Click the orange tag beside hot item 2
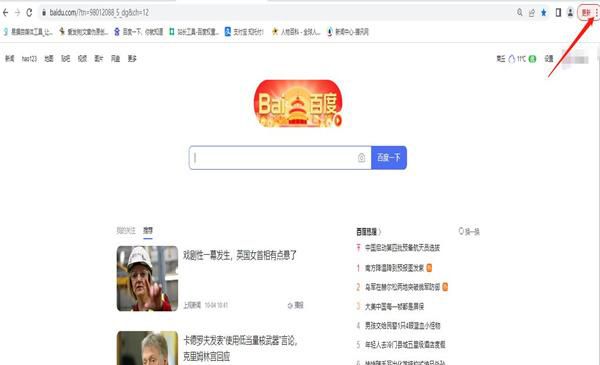Image resolution: width=600 pixels, height=365 pixels. click(x=445, y=287)
